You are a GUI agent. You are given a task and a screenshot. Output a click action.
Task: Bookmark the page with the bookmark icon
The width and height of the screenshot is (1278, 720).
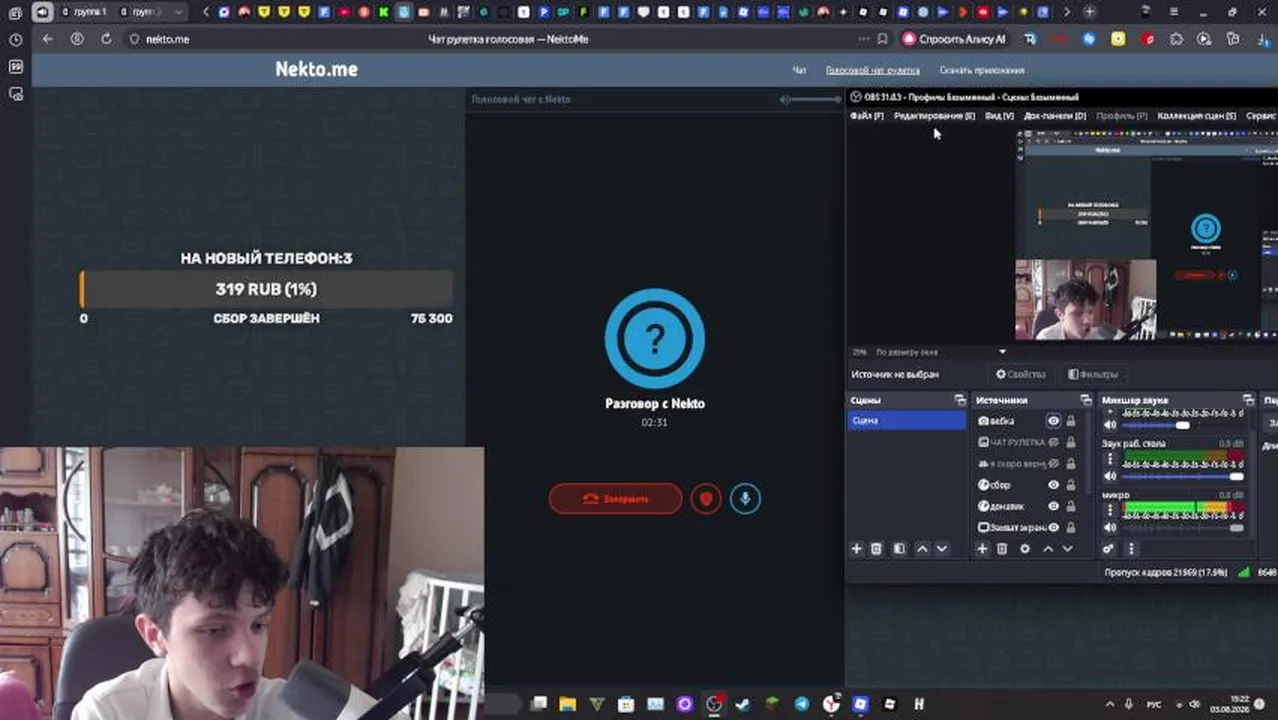point(882,39)
